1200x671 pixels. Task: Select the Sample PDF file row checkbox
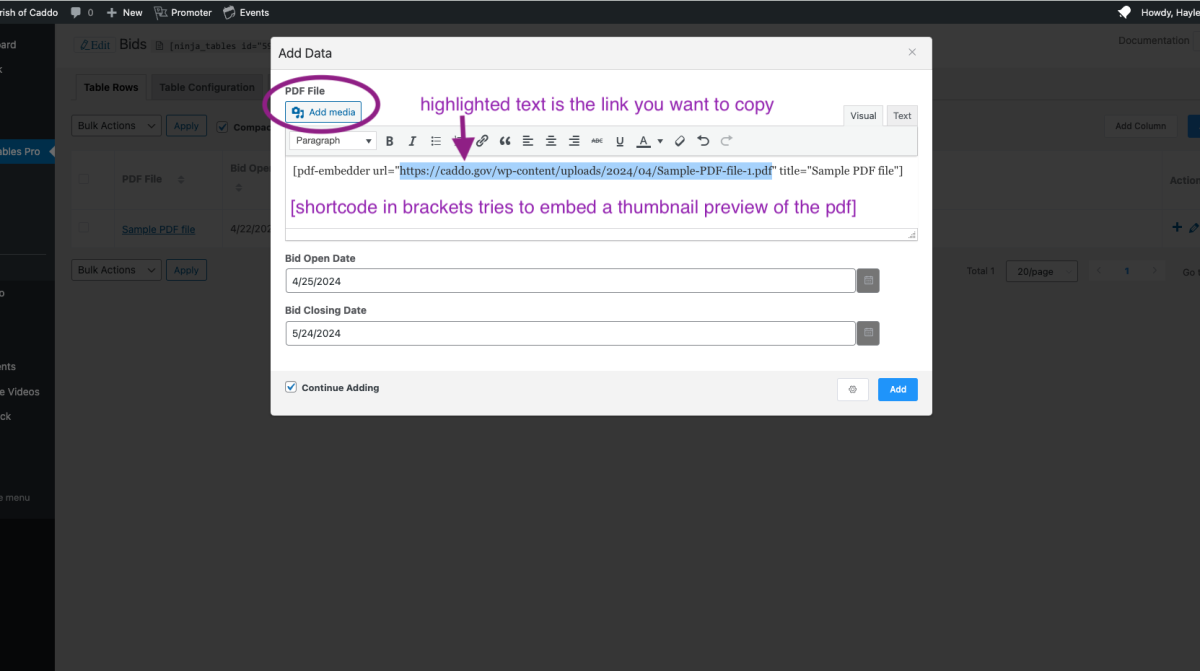[x=85, y=228]
